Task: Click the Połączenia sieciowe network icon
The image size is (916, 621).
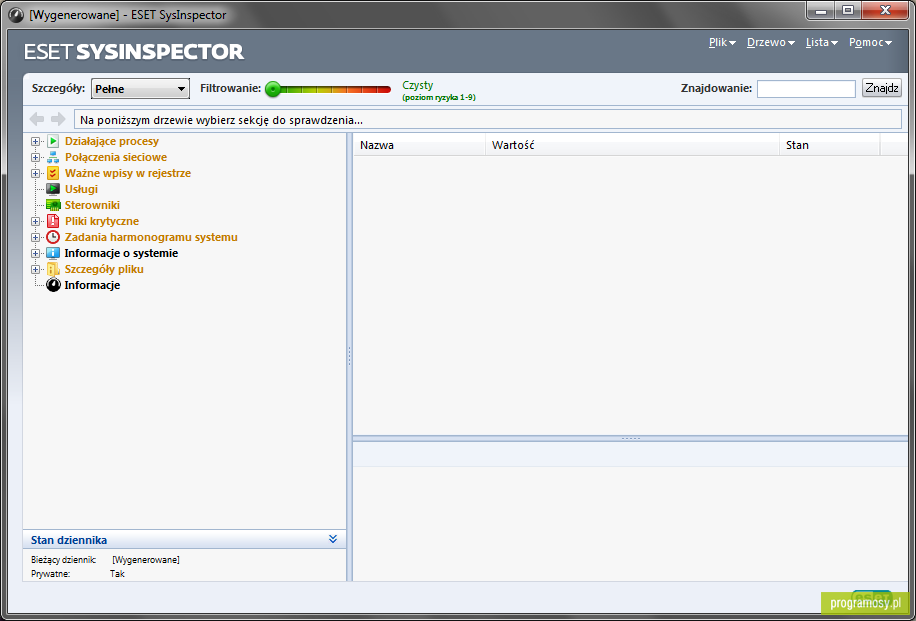Action: click(53, 157)
